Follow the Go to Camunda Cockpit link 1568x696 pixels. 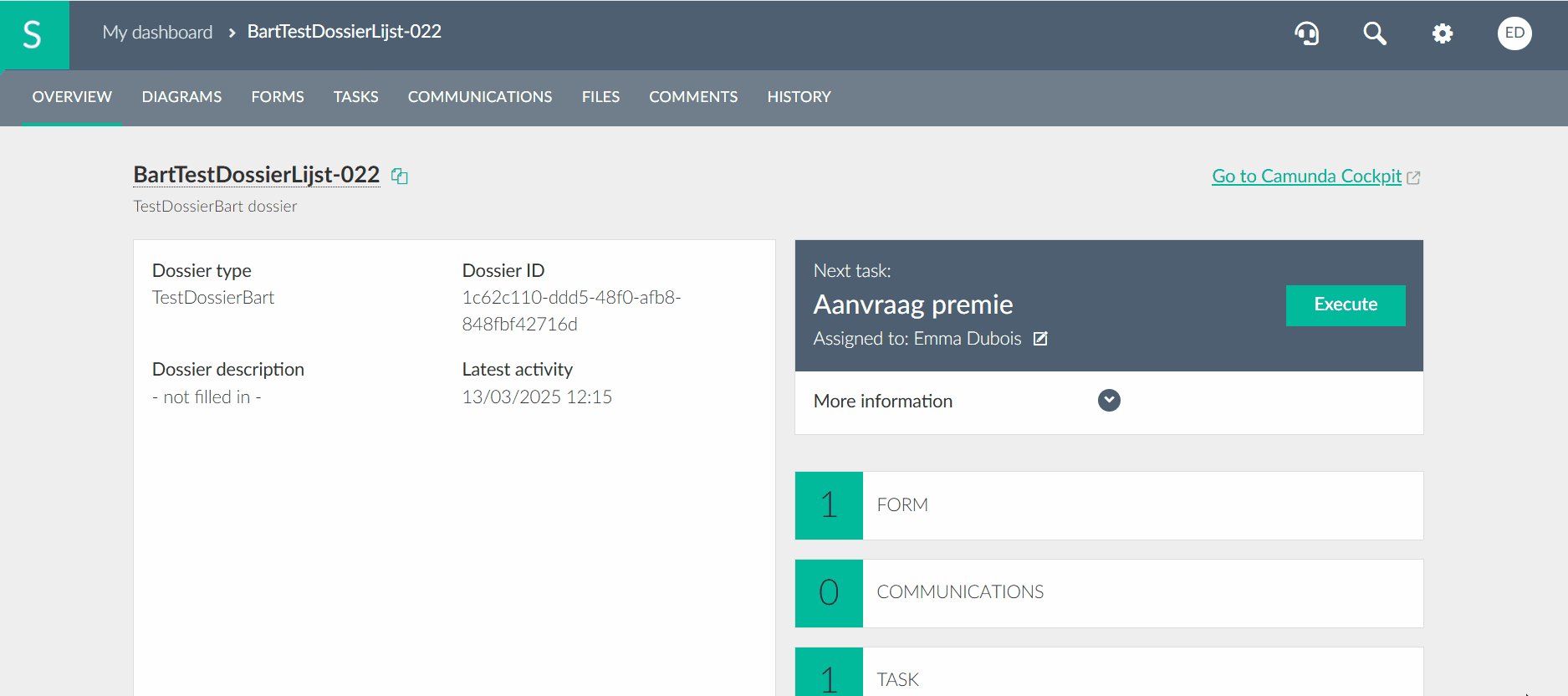1306,177
